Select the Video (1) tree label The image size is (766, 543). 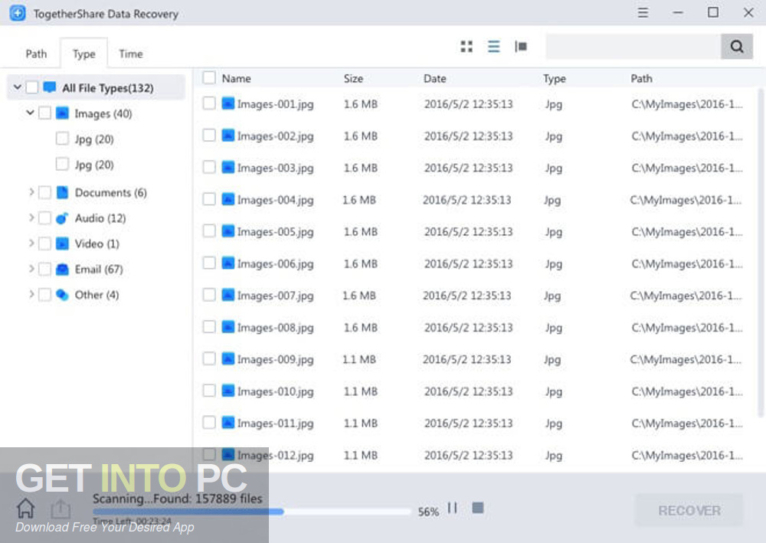97,244
